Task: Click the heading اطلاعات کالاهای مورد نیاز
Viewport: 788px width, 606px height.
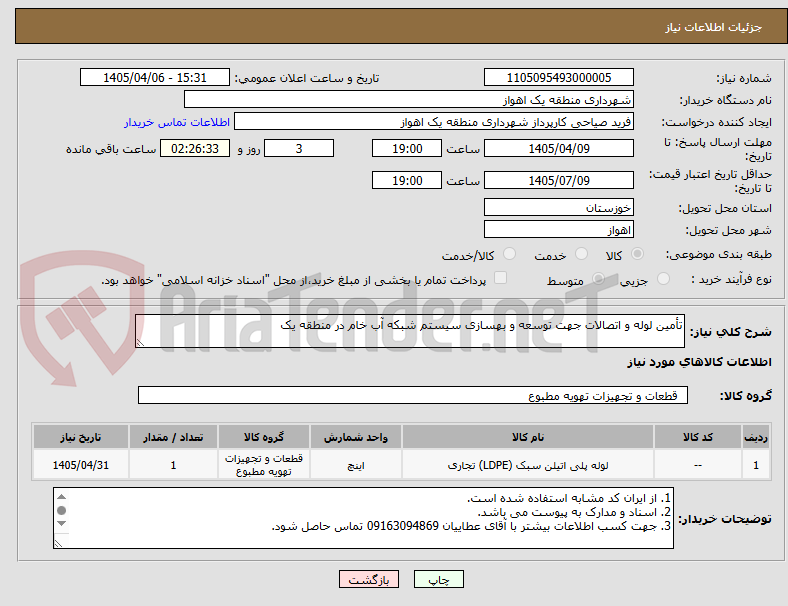Action: click(x=699, y=362)
